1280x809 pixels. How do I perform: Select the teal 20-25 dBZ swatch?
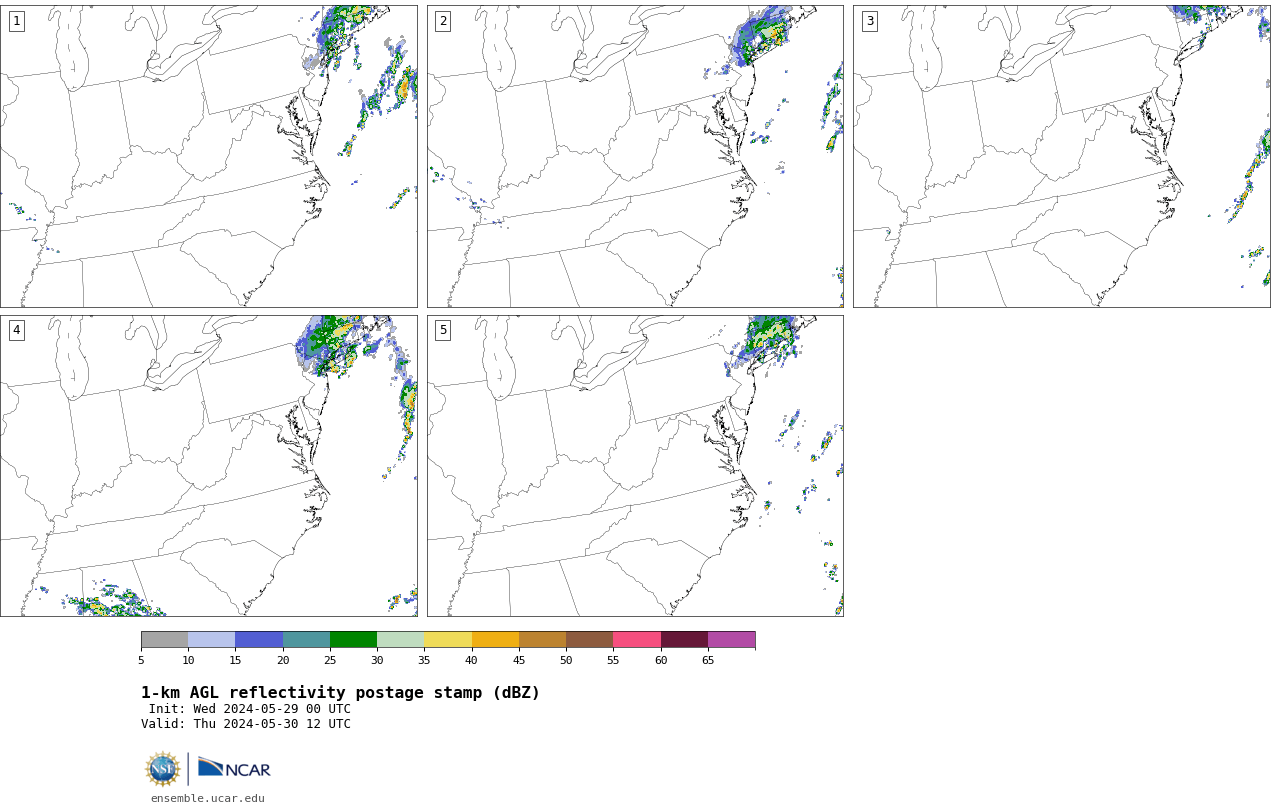point(306,640)
